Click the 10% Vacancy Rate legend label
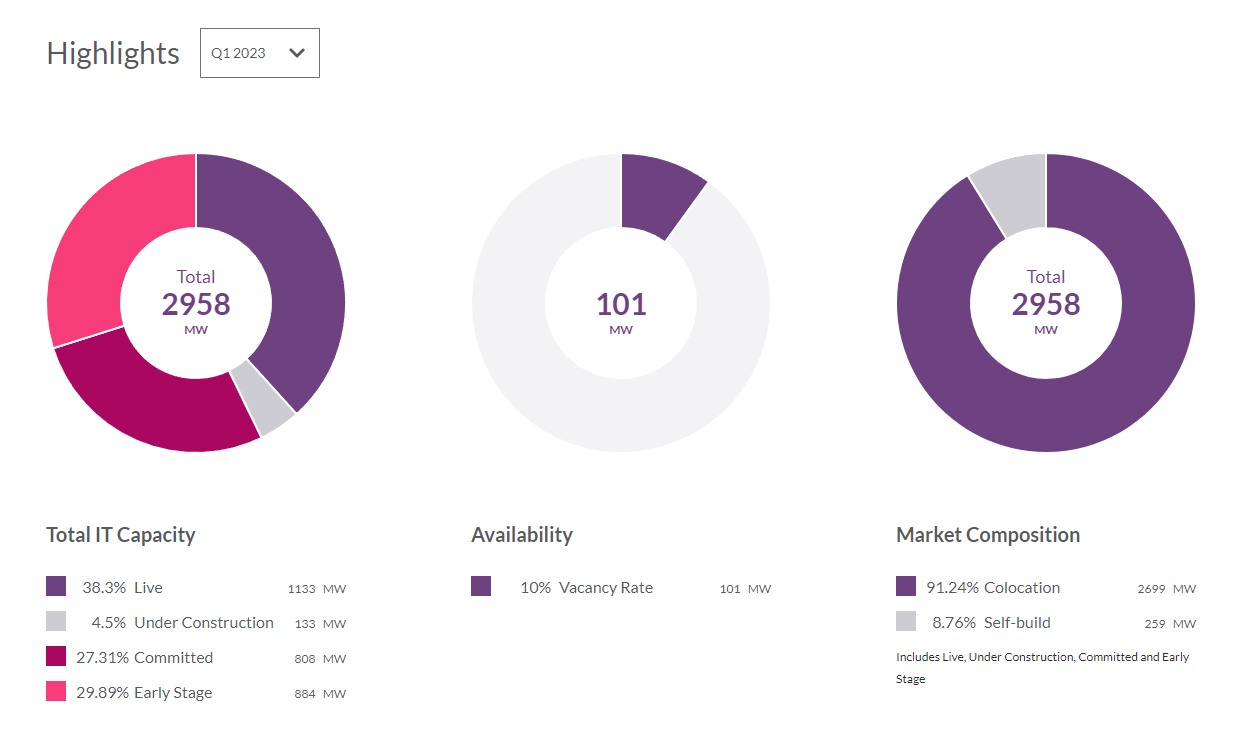Screen dimensions: 1253x740 (x=586, y=588)
